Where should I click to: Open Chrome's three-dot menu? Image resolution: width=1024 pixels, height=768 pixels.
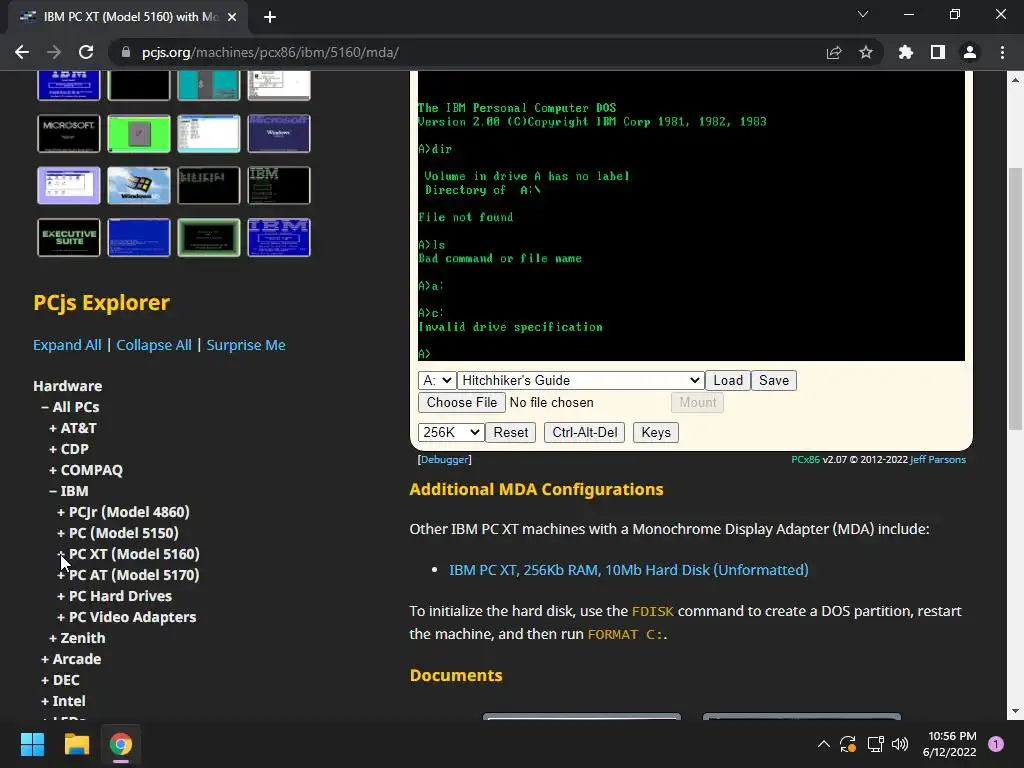(x=1002, y=52)
